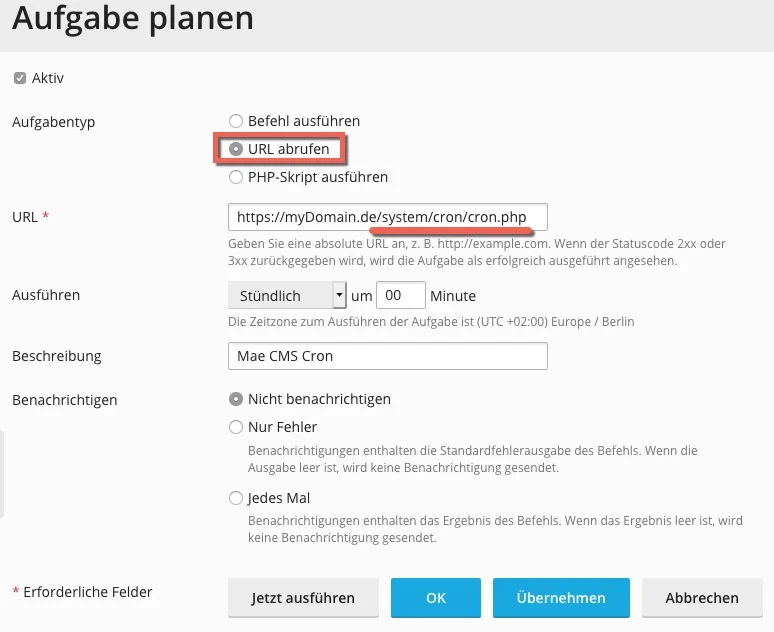Viewport: 774px width, 632px height.
Task: Confirm with the OK button
Action: pos(436,598)
